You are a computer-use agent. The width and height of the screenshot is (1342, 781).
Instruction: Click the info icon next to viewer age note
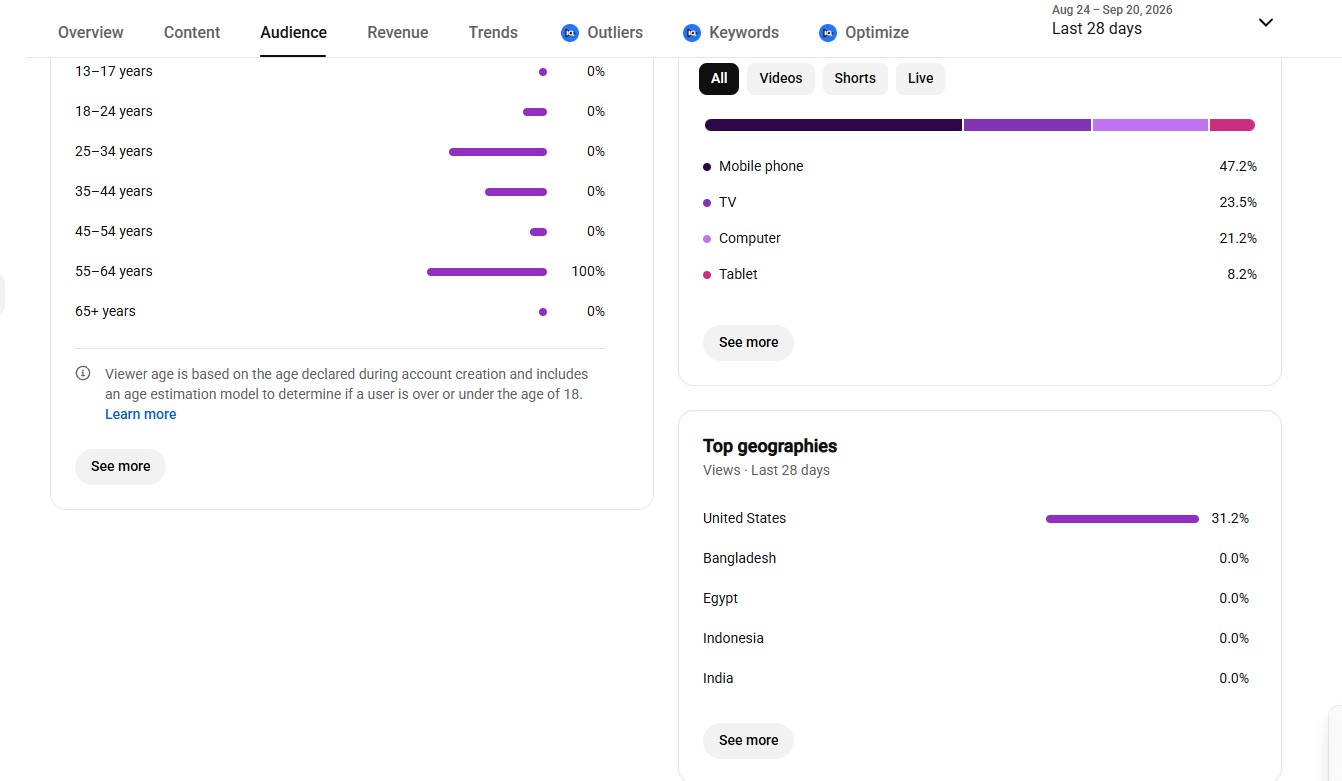[83, 374]
